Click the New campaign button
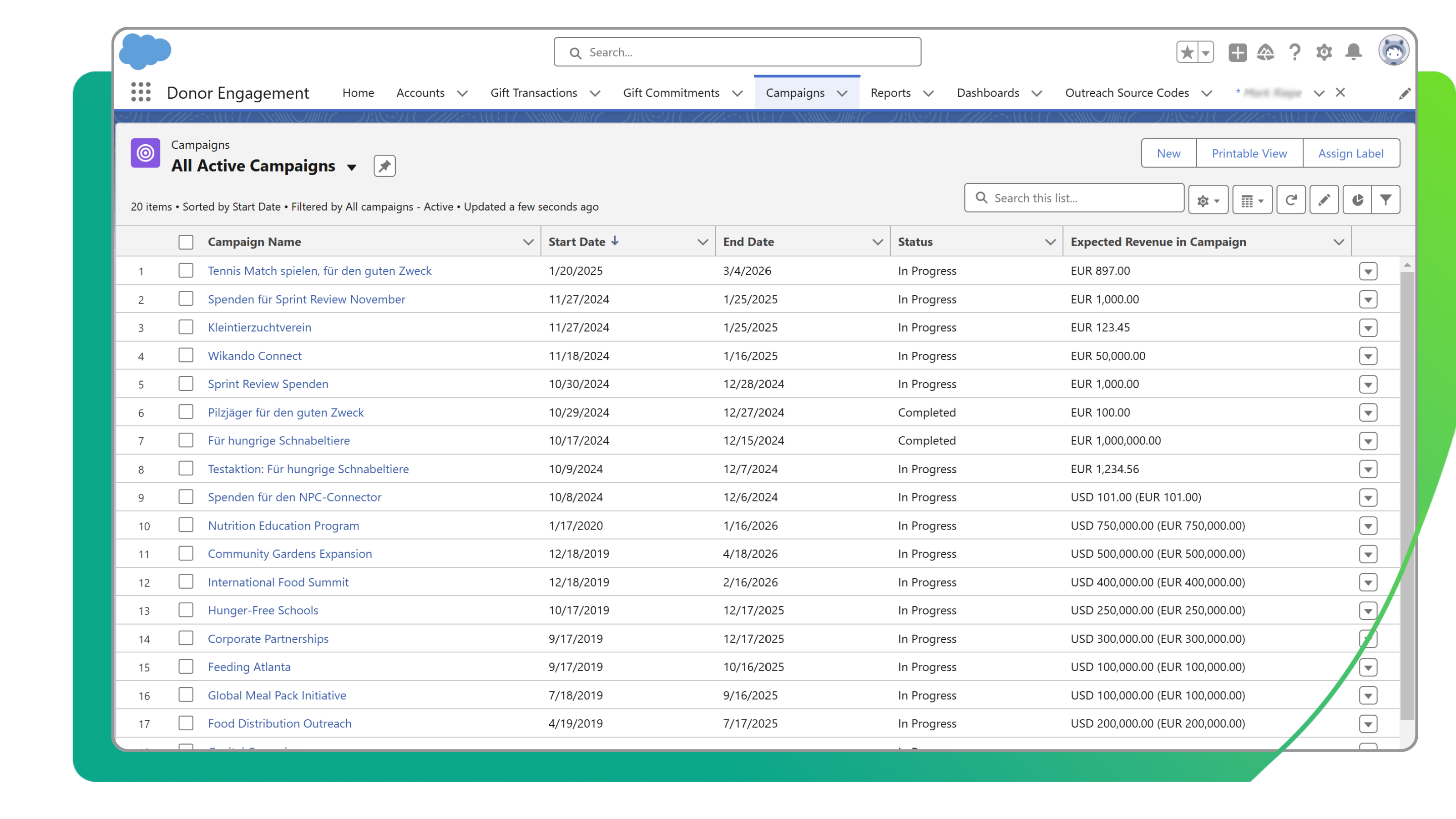The width and height of the screenshot is (1456, 819). point(1168,153)
